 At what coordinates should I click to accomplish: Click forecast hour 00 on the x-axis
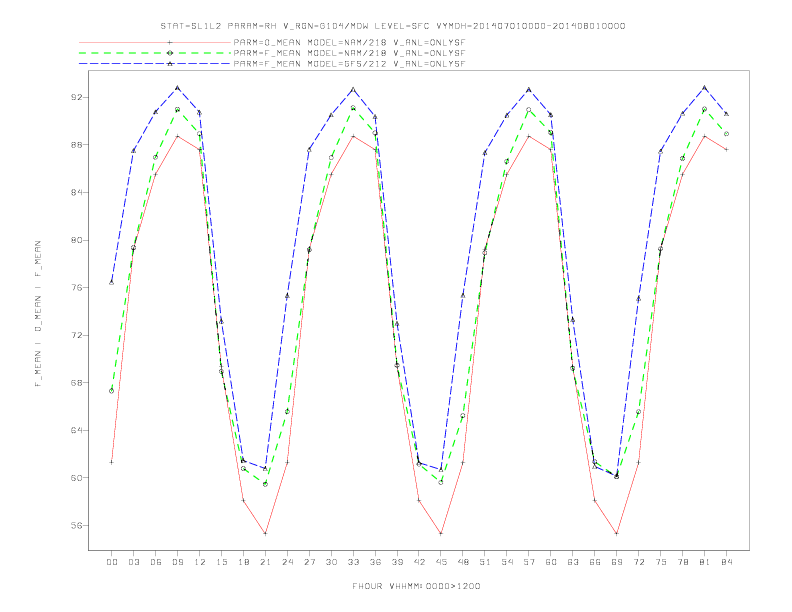tap(112, 562)
